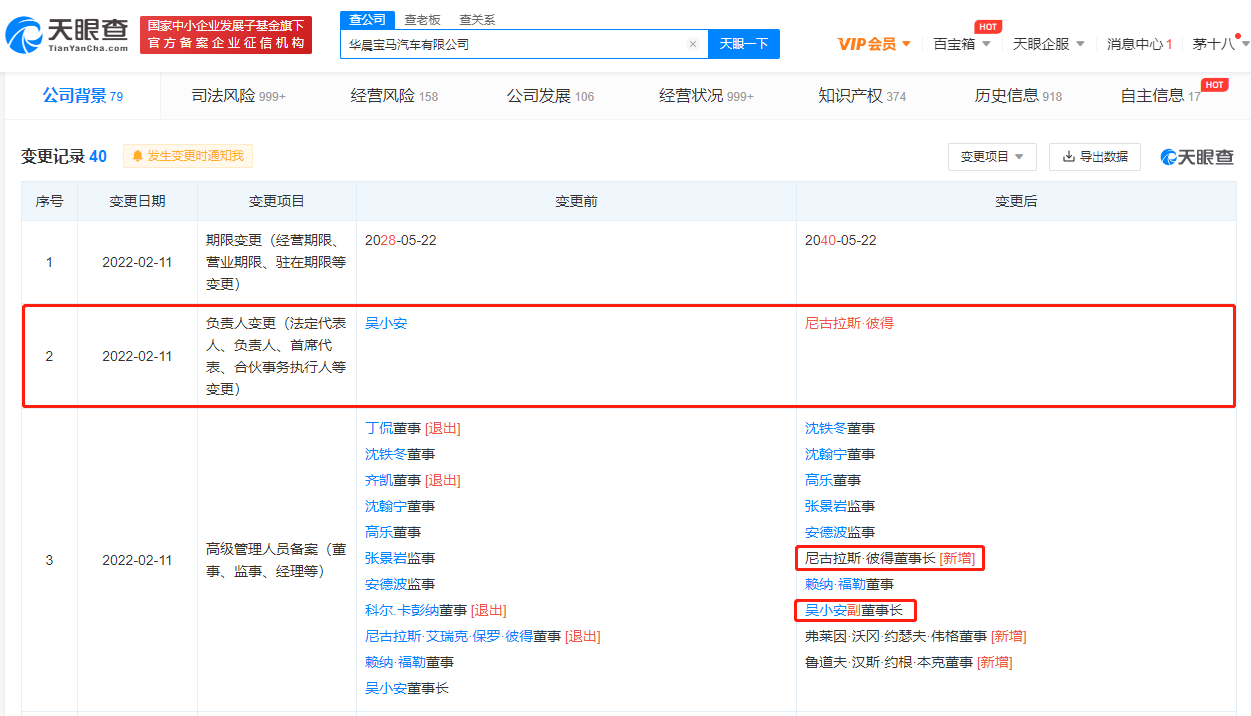This screenshot has width=1251, height=716.
Task: Click 沈铁冬 in the 变更前 column
Action: [386, 454]
